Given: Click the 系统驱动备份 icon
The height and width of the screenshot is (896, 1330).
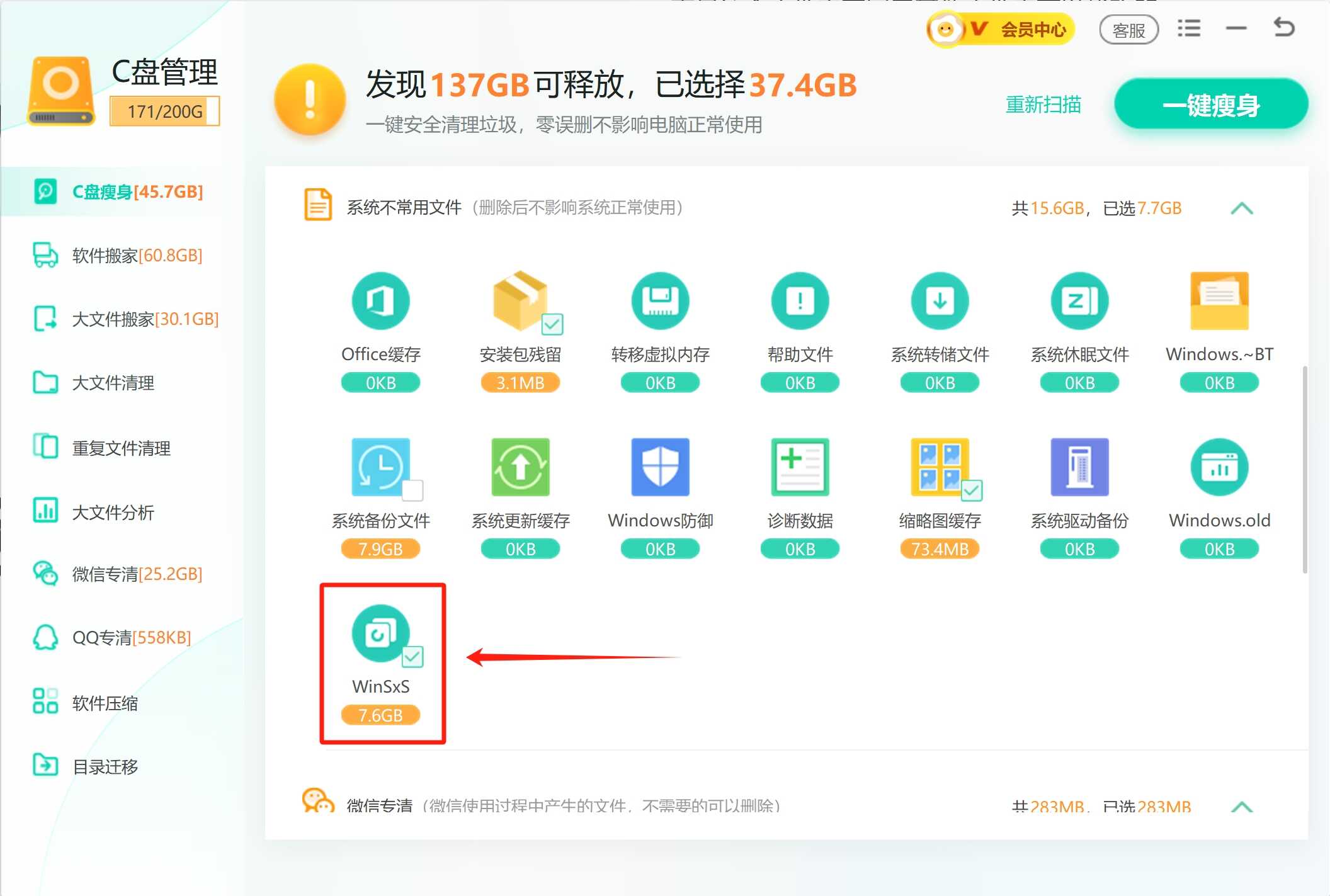Looking at the screenshot, I should pyautogui.click(x=1079, y=467).
